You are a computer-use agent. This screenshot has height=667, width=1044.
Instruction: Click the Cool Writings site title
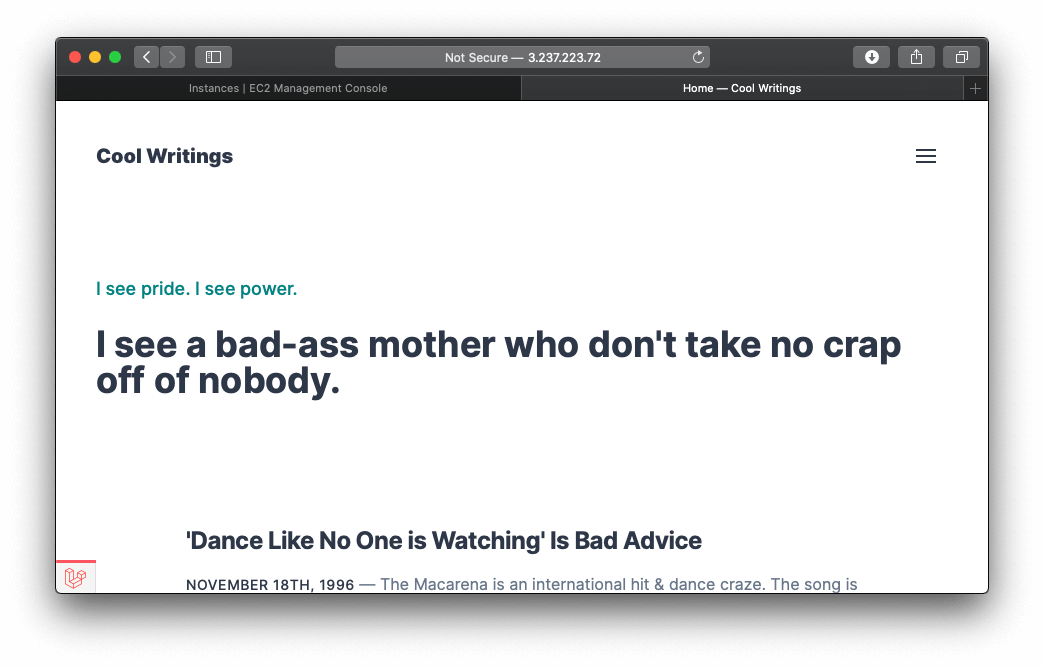[x=164, y=156]
